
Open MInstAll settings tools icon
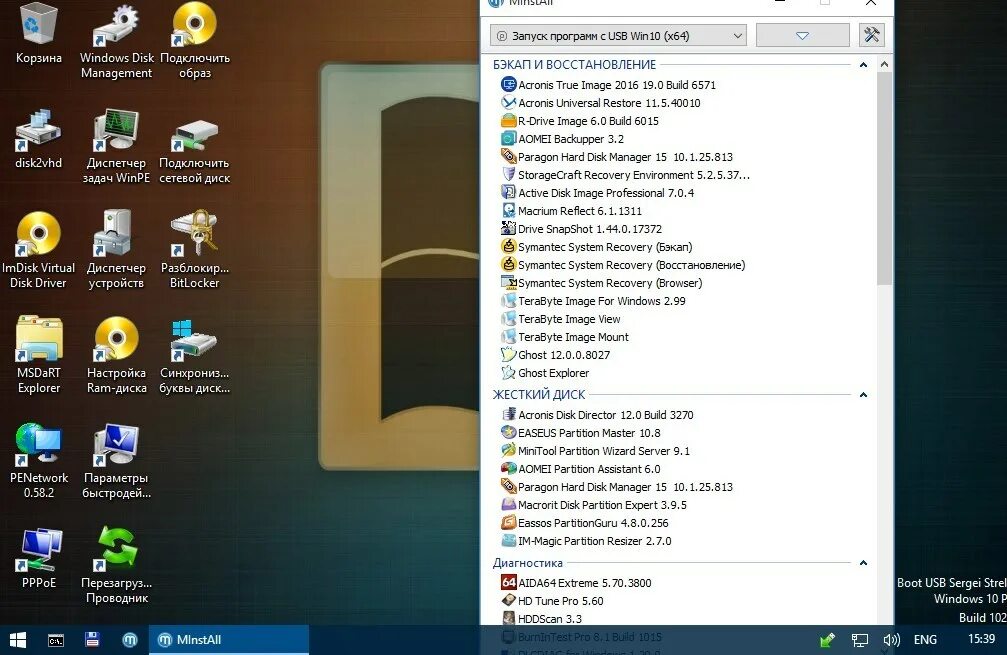click(x=871, y=35)
